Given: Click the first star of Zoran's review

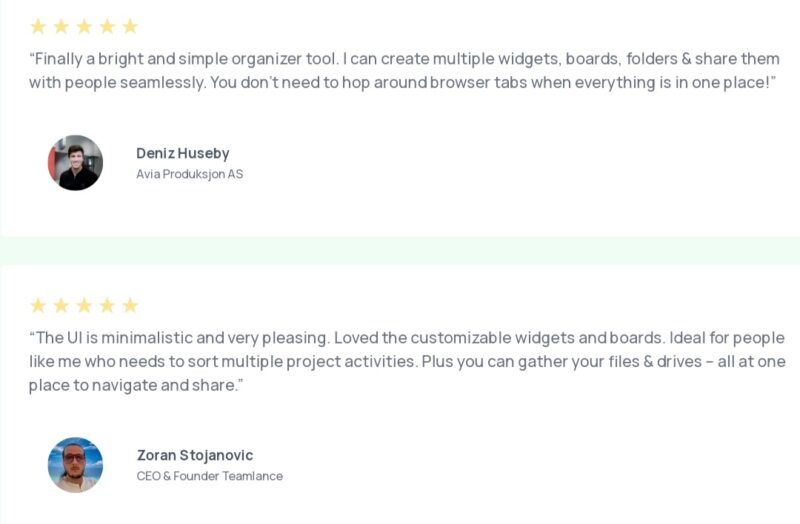Looking at the screenshot, I should tap(38, 305).
